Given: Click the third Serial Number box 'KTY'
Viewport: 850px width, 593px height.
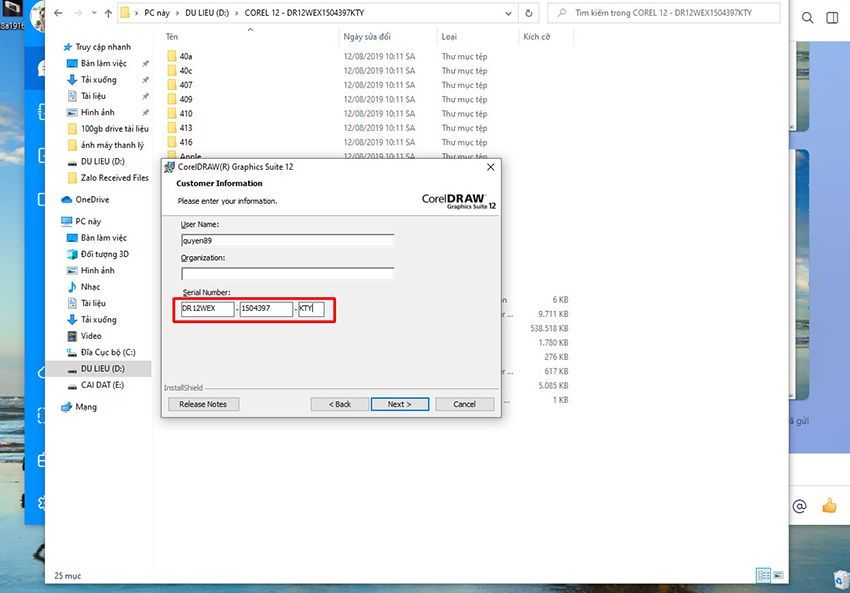Looking at the screenshot, I should click(x=311, y=309).
